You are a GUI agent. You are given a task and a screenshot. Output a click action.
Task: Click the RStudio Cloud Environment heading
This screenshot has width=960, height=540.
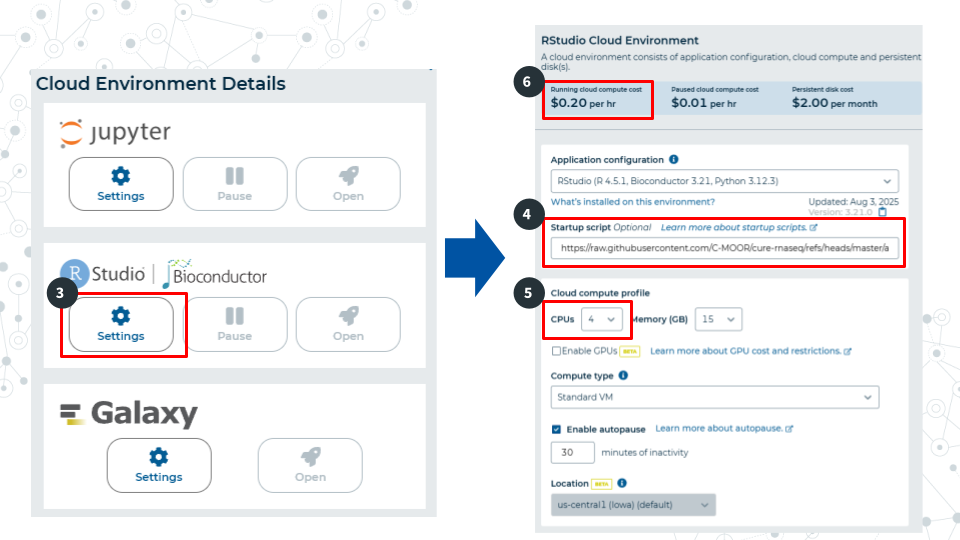(620, 40)
